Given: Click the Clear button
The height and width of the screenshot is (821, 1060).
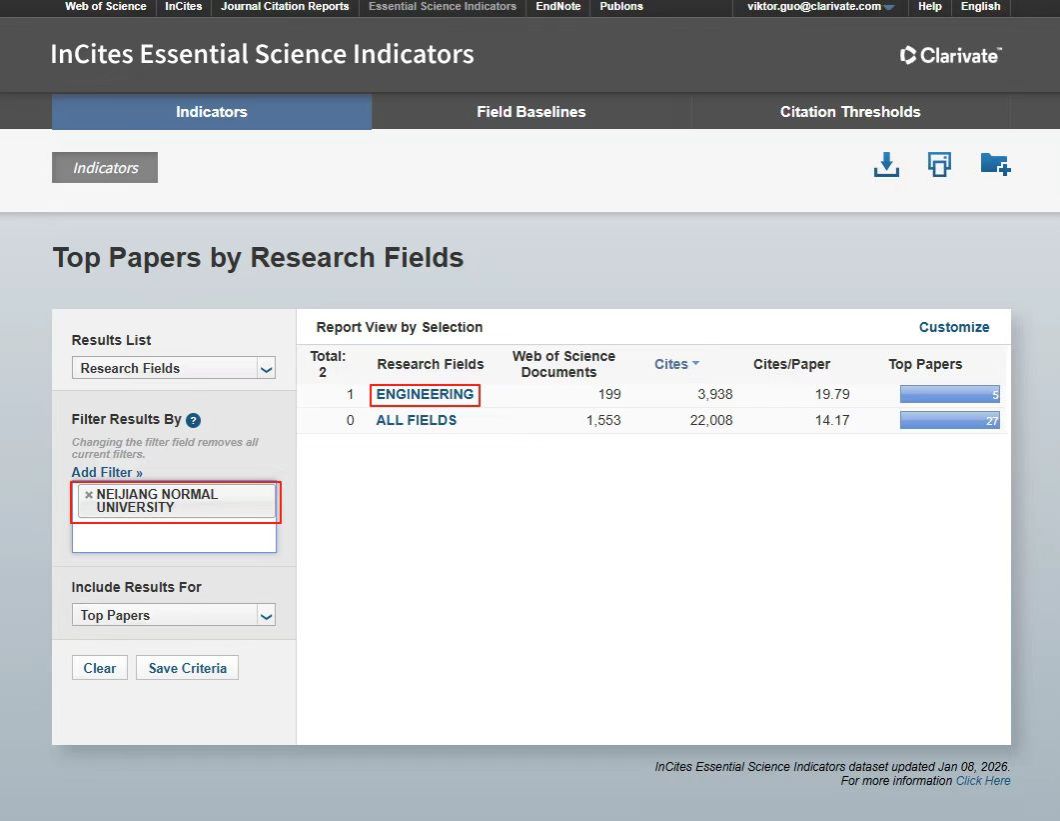Looking at the screenshot, I should click(100, 668).
